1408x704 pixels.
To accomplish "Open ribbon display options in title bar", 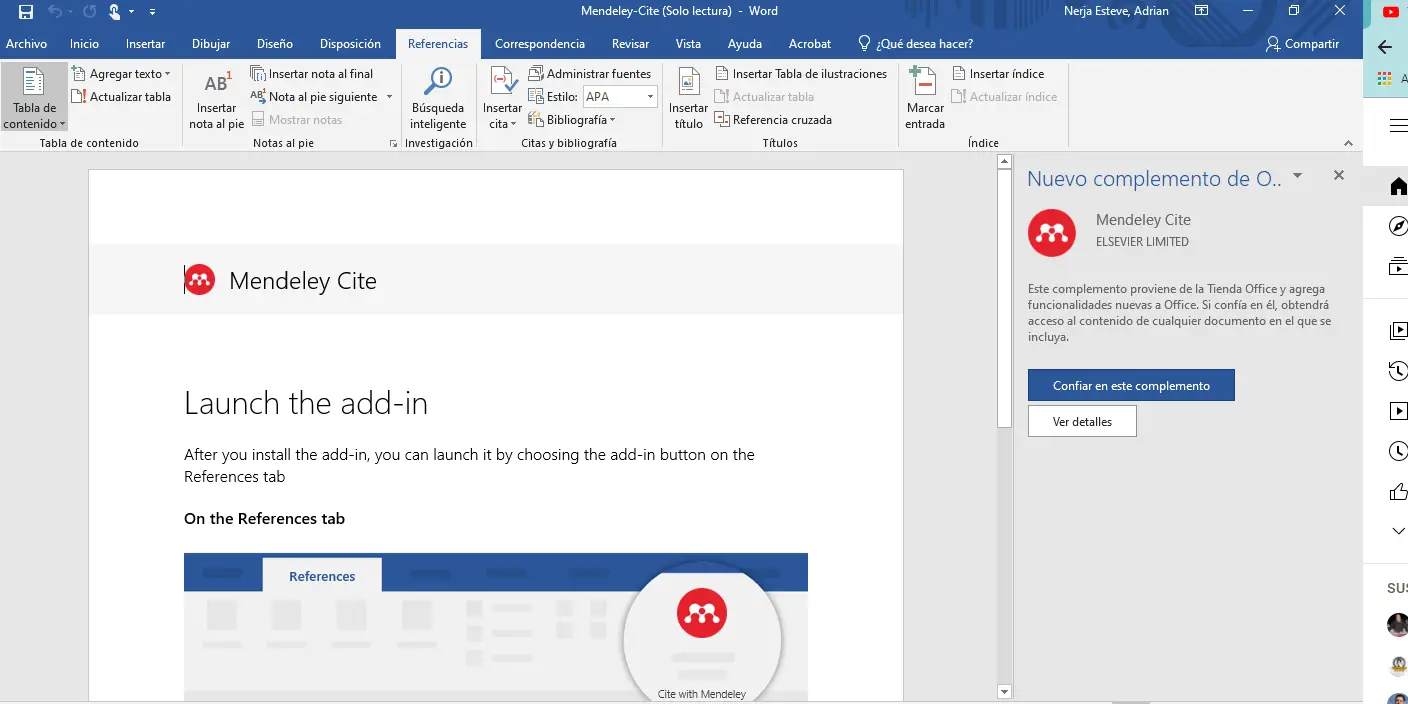I will click(1202, 11).
